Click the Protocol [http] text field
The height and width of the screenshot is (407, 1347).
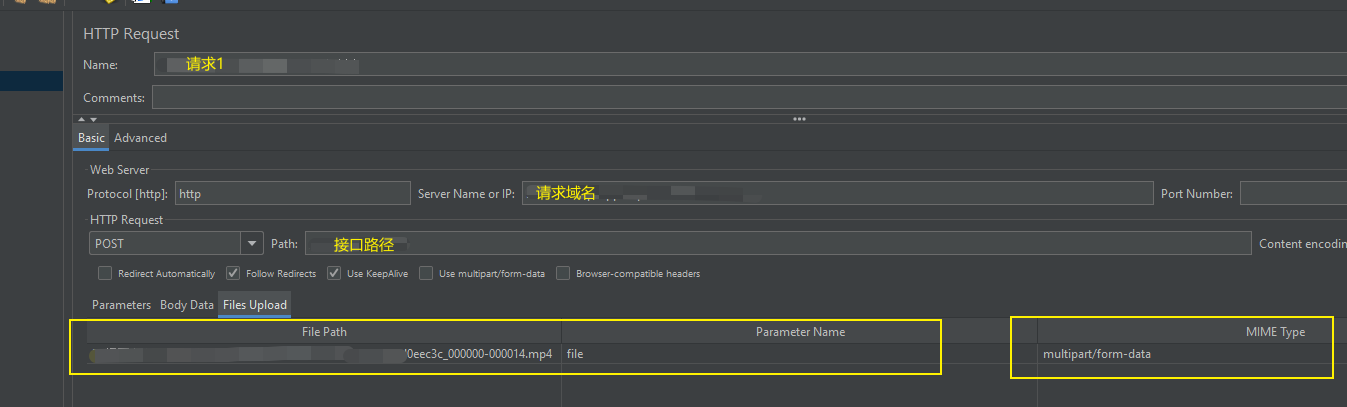click(x=292, y=194)
